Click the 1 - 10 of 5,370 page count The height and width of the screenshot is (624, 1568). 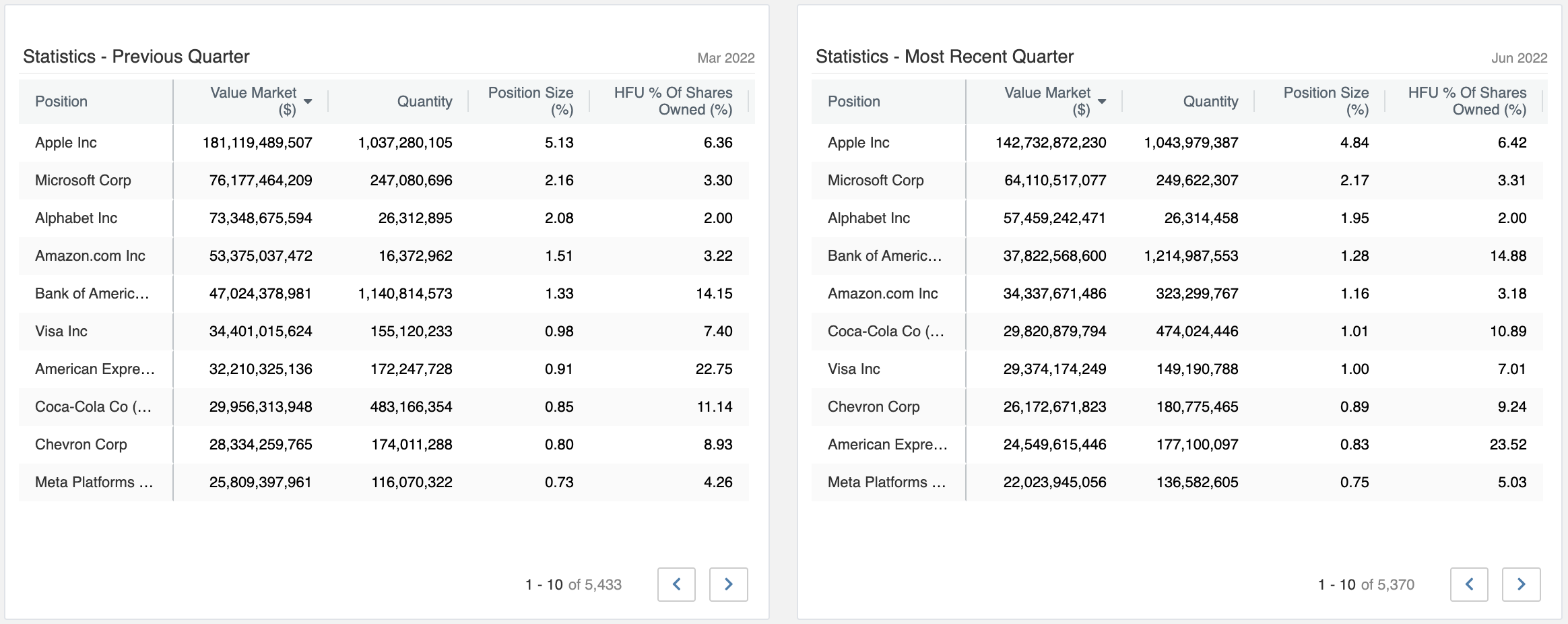point(1366,585)
